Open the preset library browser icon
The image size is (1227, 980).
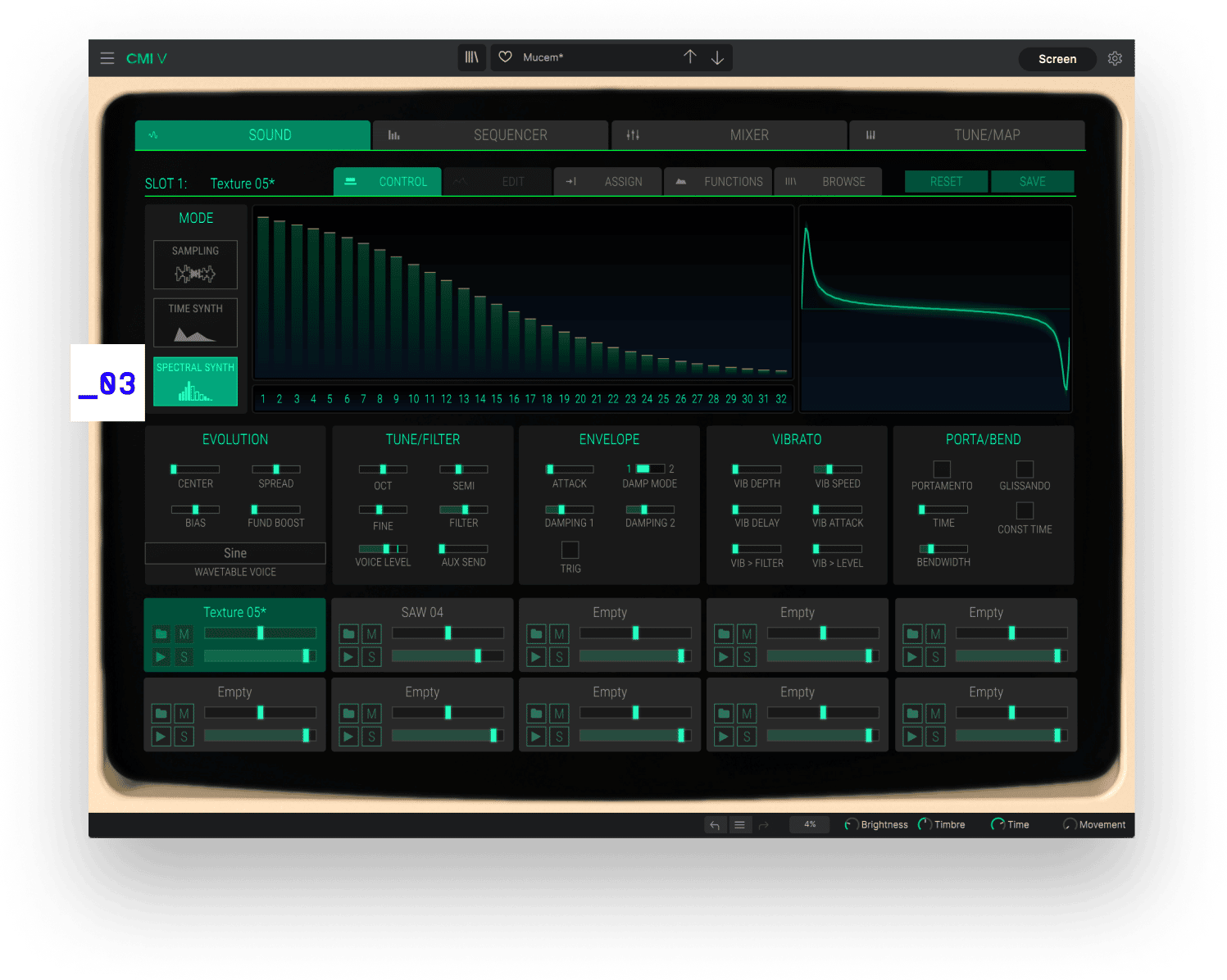point(472,57)
